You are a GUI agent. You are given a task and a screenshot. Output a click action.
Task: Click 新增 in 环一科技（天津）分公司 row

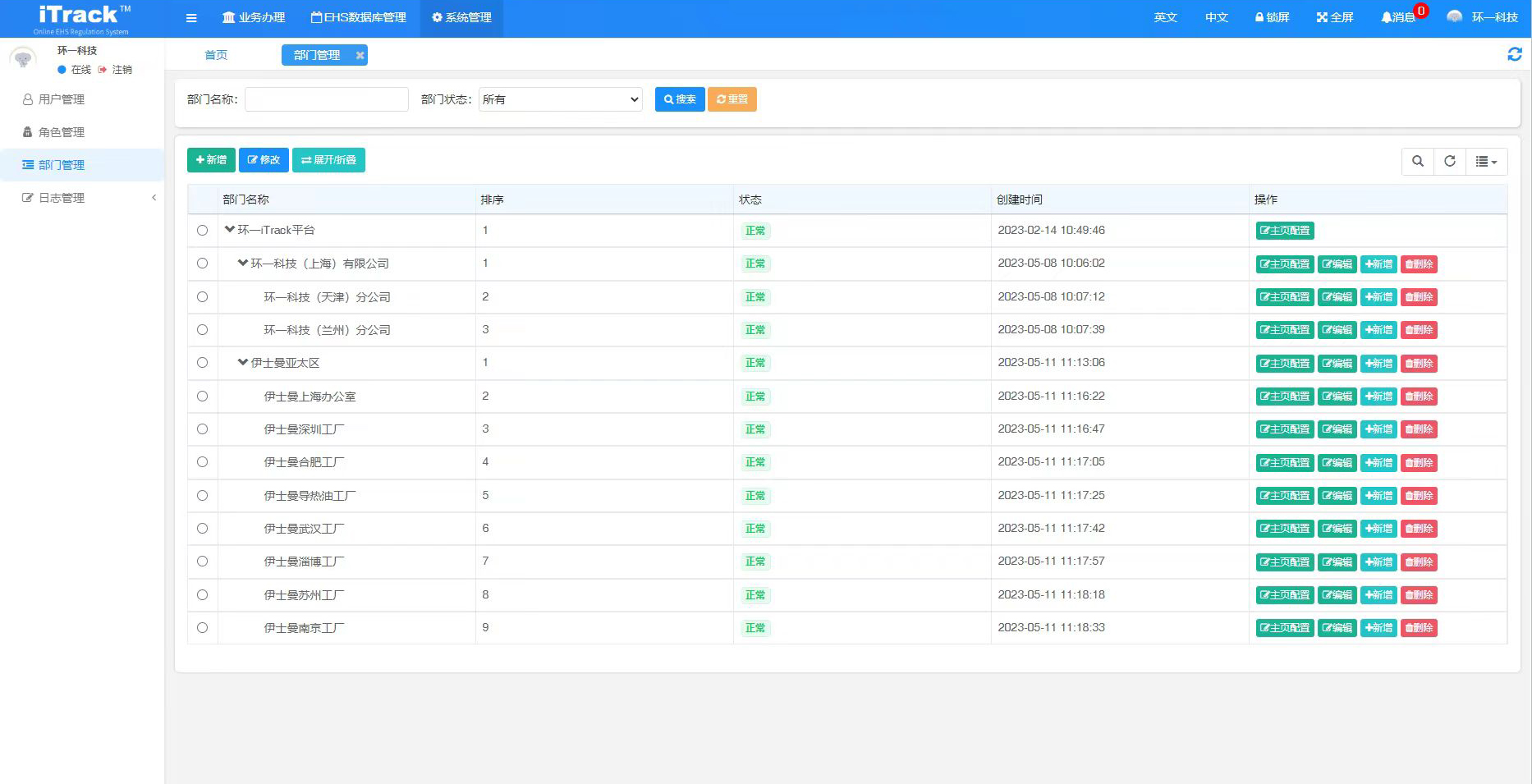(x=1378, y=297)
